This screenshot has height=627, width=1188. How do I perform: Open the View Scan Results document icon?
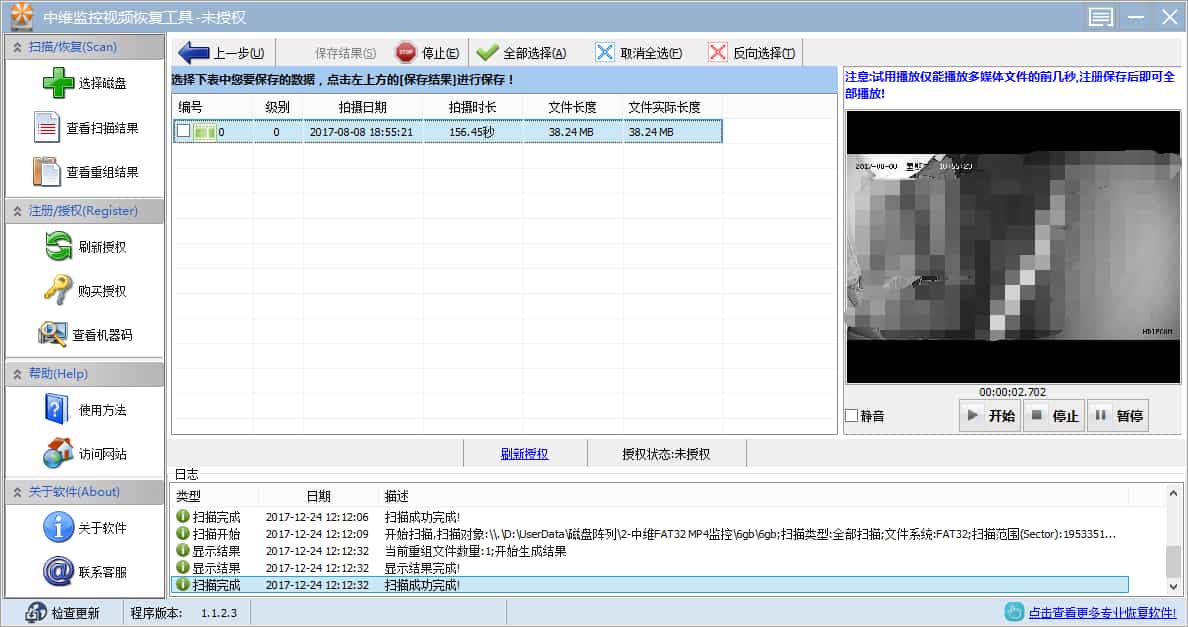46,127
